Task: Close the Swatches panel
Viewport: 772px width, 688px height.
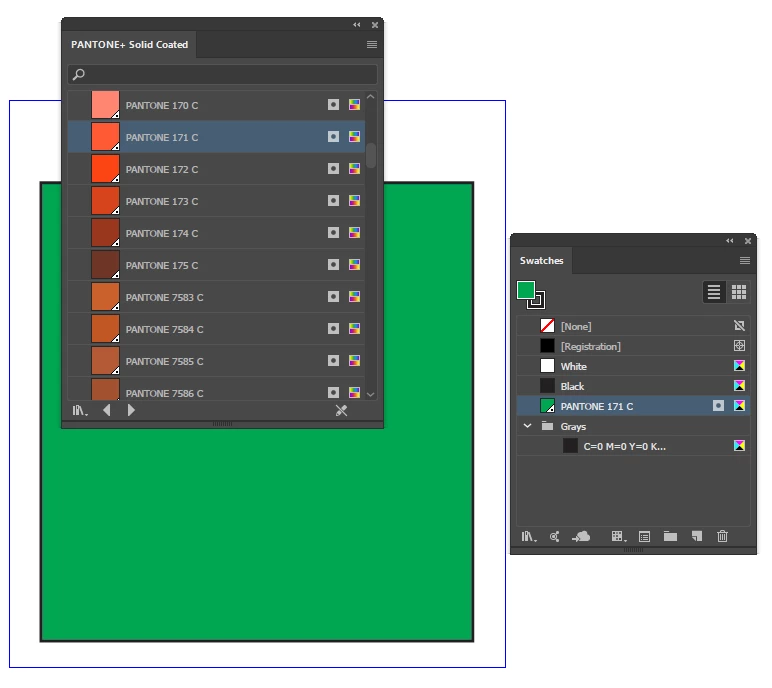Action: [x=748, y=241]
